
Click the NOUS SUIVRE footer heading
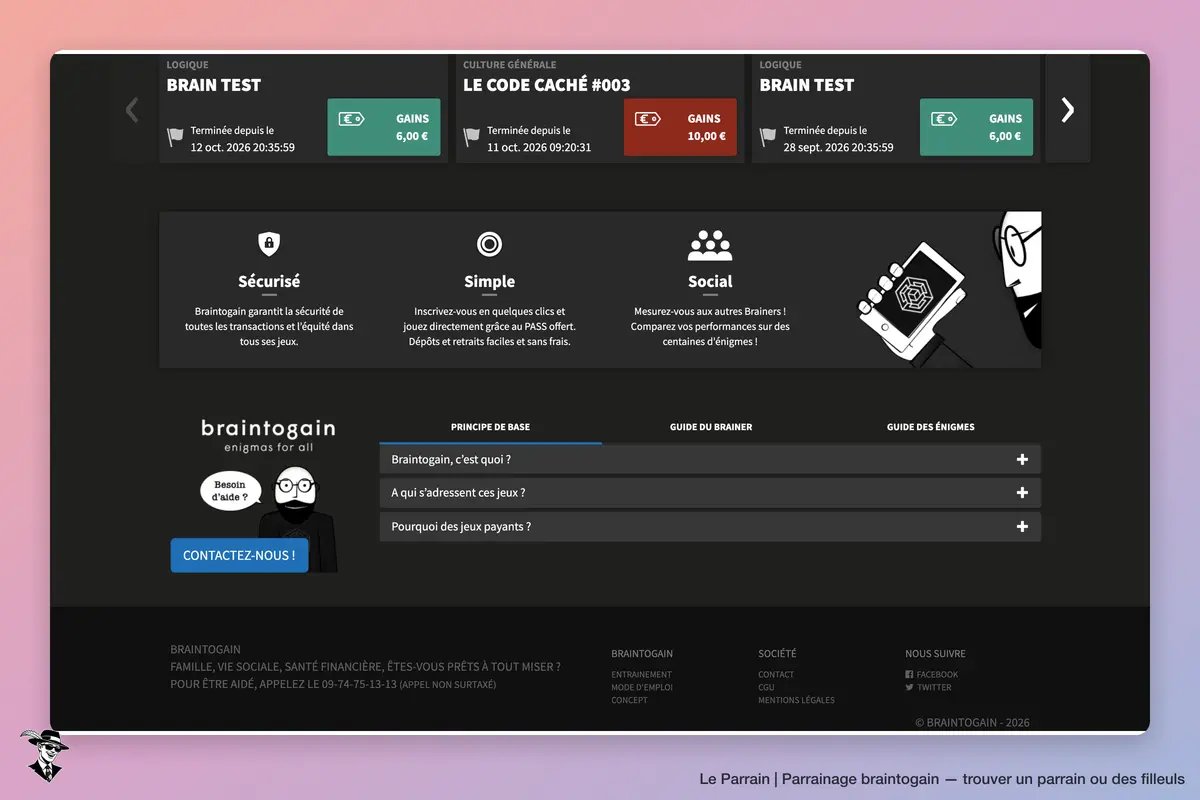coord(935,654)
